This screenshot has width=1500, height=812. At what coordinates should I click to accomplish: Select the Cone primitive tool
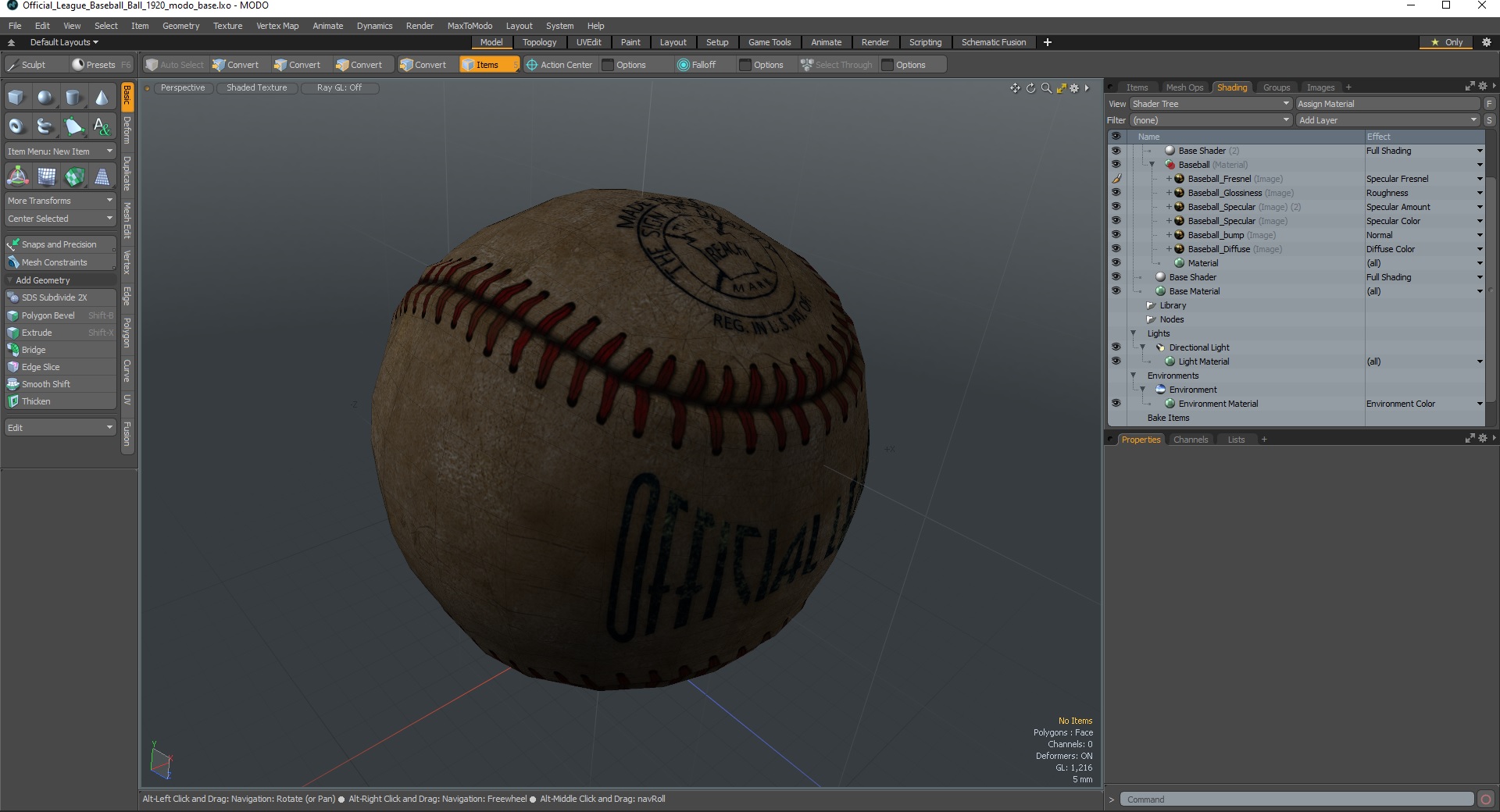[102, 98]
